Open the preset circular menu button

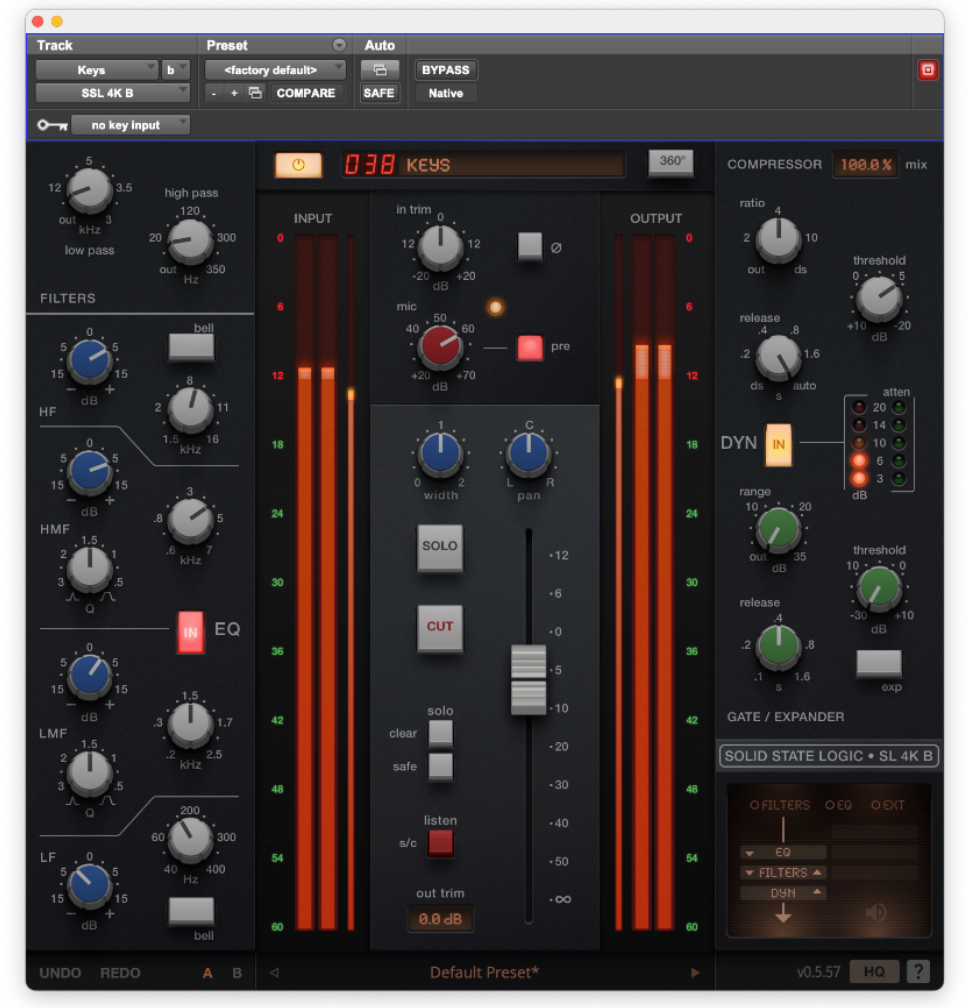coord(339,45)
